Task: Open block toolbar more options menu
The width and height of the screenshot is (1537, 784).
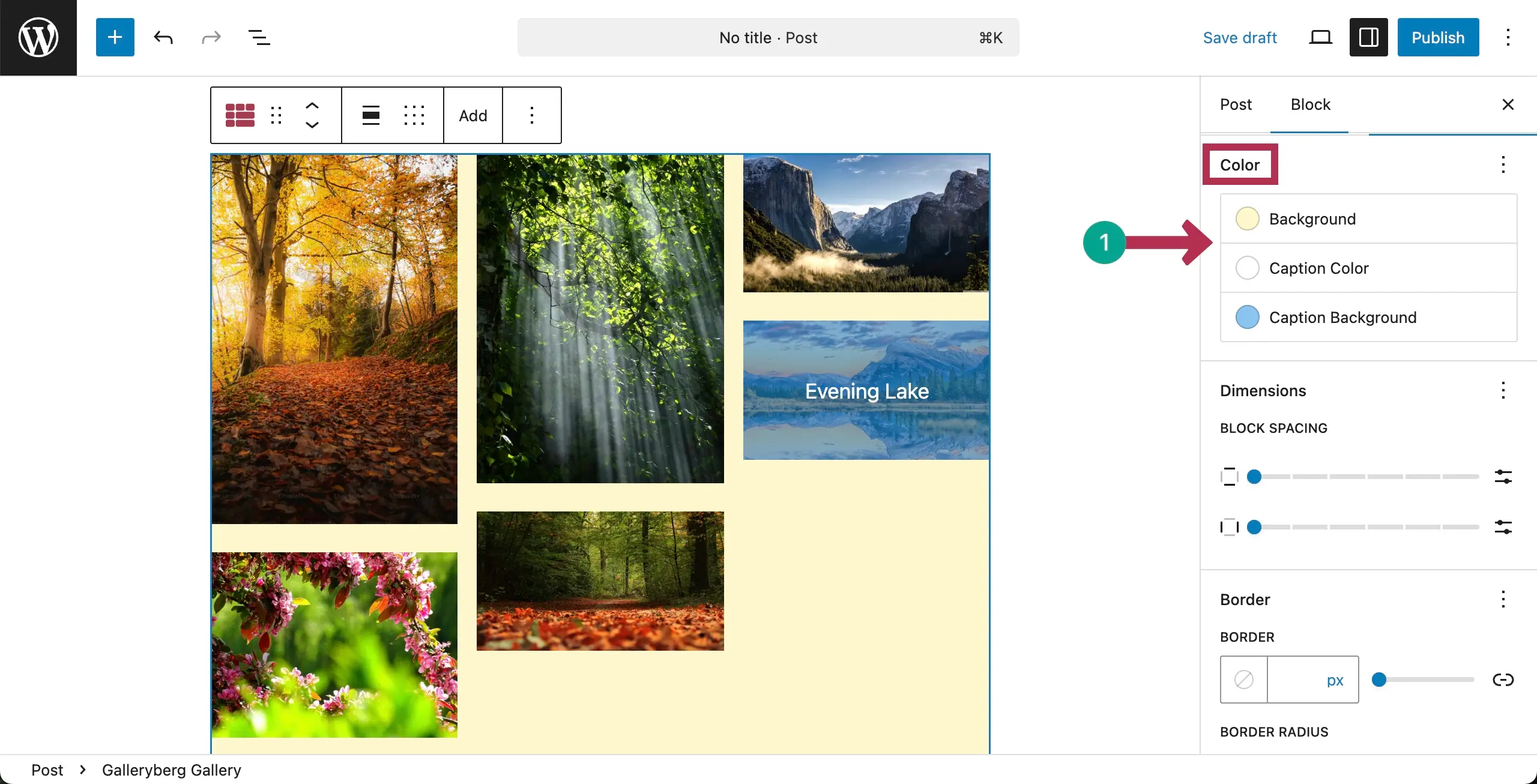Action: tap(531, 115)
